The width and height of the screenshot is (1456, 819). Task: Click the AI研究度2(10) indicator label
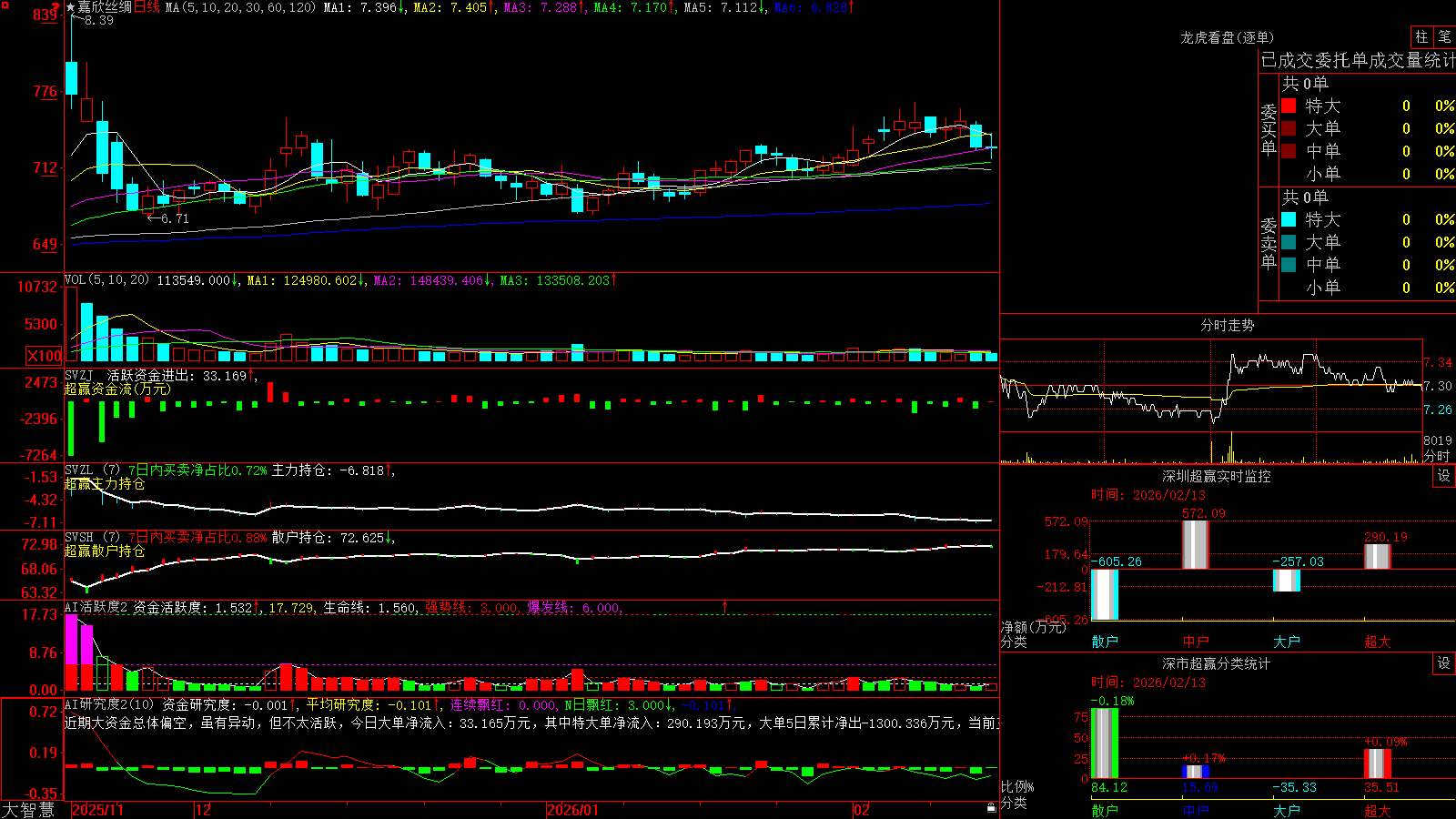click(x=109, y=704)
